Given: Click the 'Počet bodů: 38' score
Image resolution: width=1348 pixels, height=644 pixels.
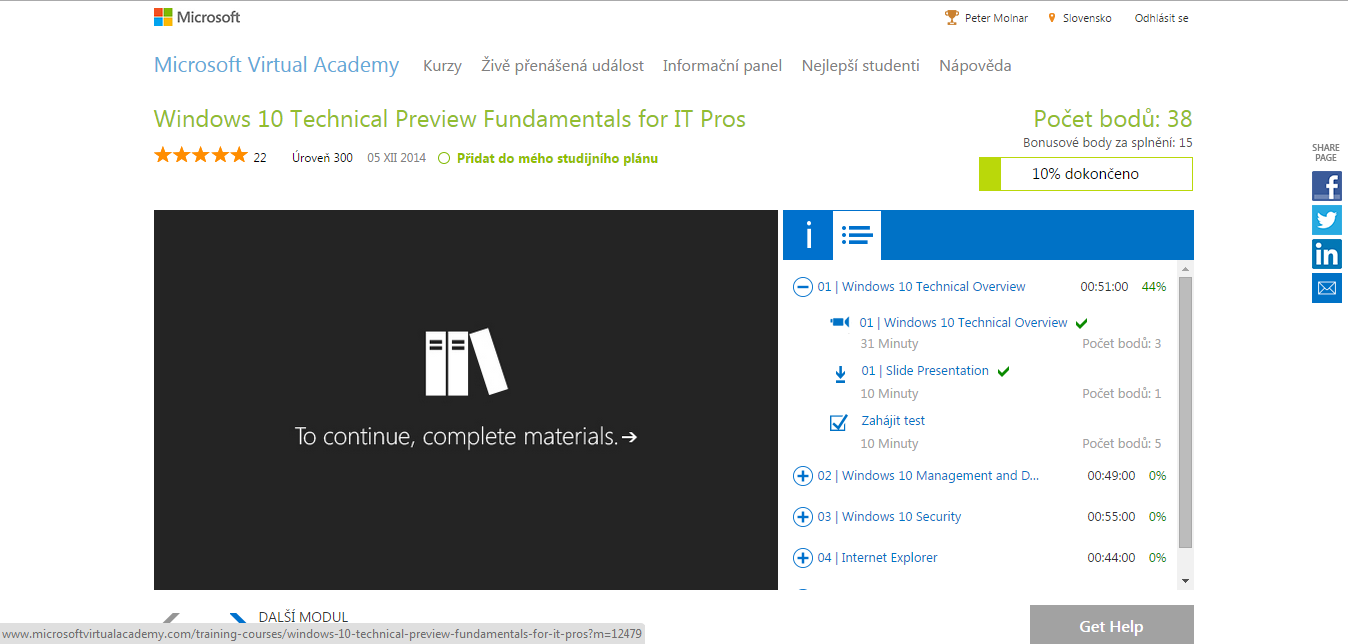Looking at the screenshot, I should pos(1113,119).
